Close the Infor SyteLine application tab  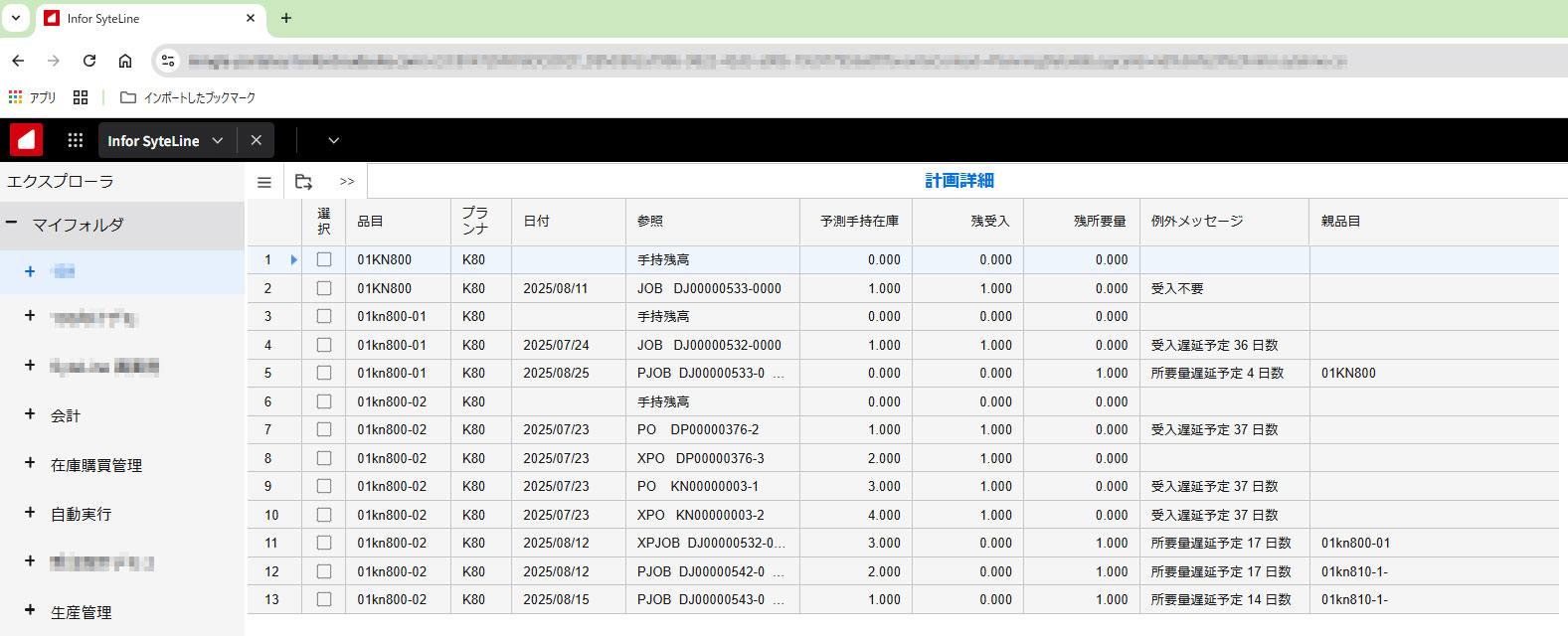point(257,140)
